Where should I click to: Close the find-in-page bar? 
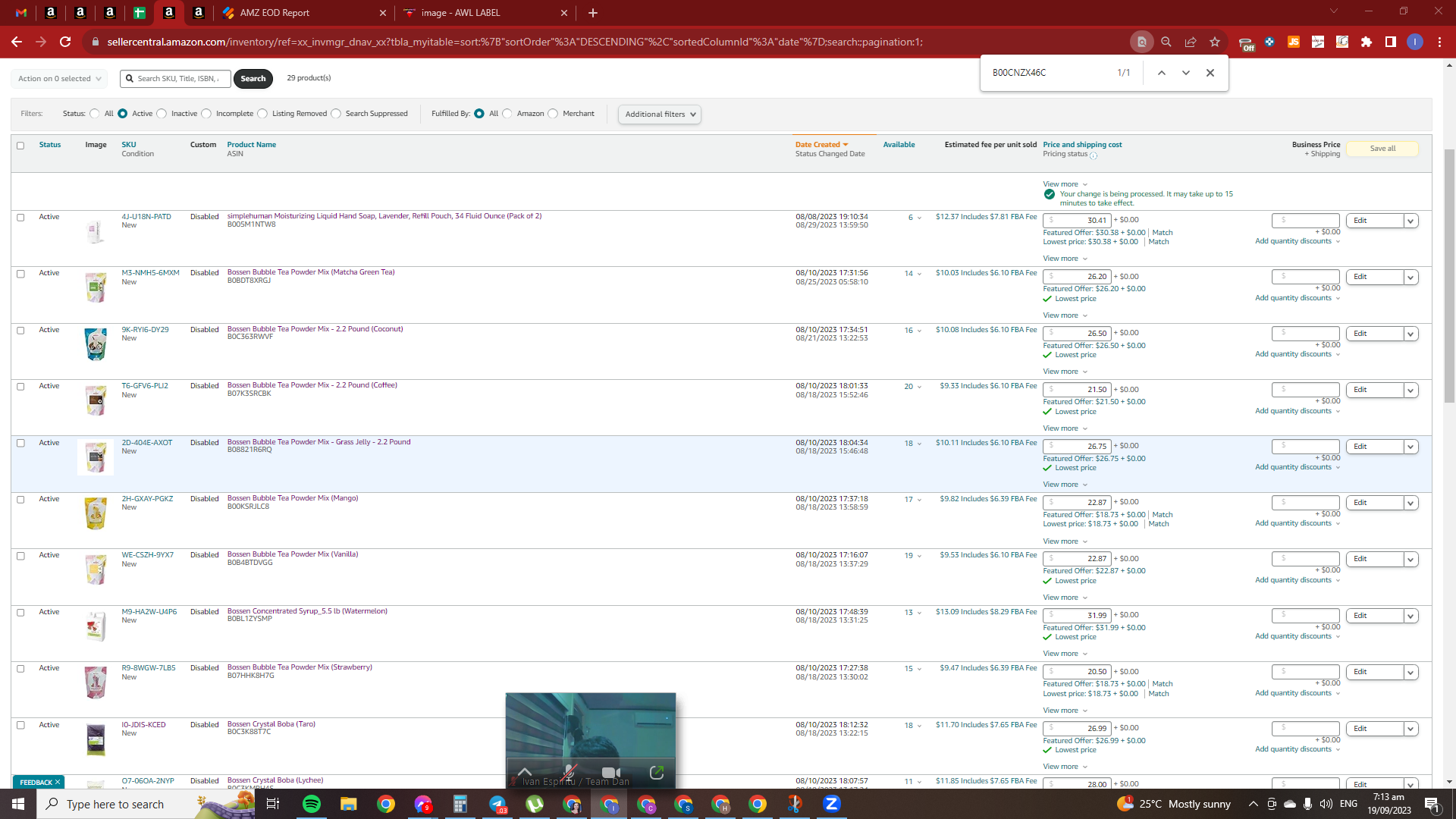(x=1210, y=73)
